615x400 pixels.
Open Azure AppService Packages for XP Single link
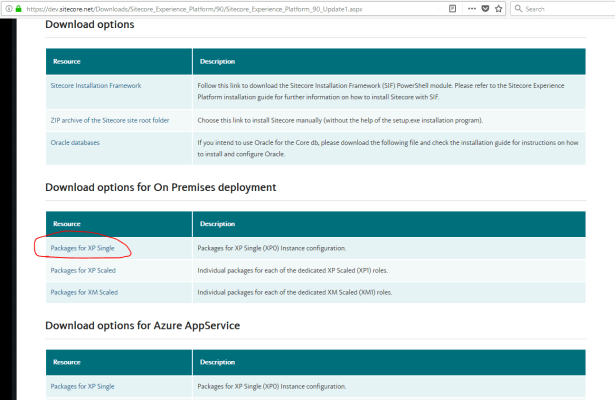click(82, 387)
